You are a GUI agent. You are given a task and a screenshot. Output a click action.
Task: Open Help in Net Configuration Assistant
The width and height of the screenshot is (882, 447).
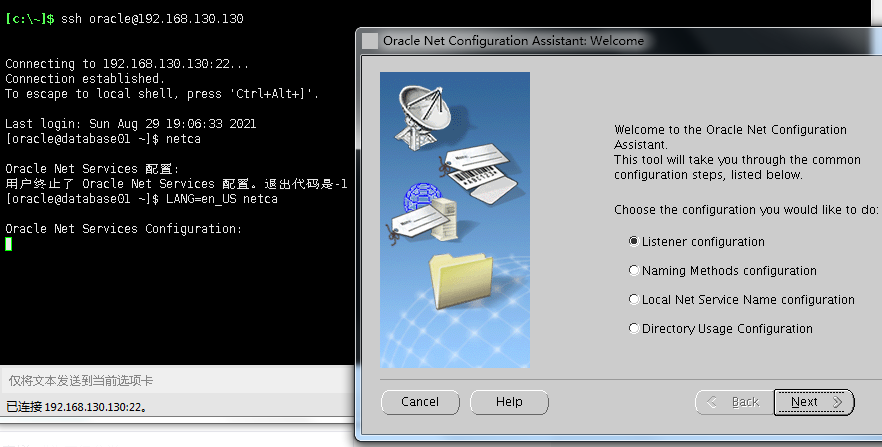[509, 402]
